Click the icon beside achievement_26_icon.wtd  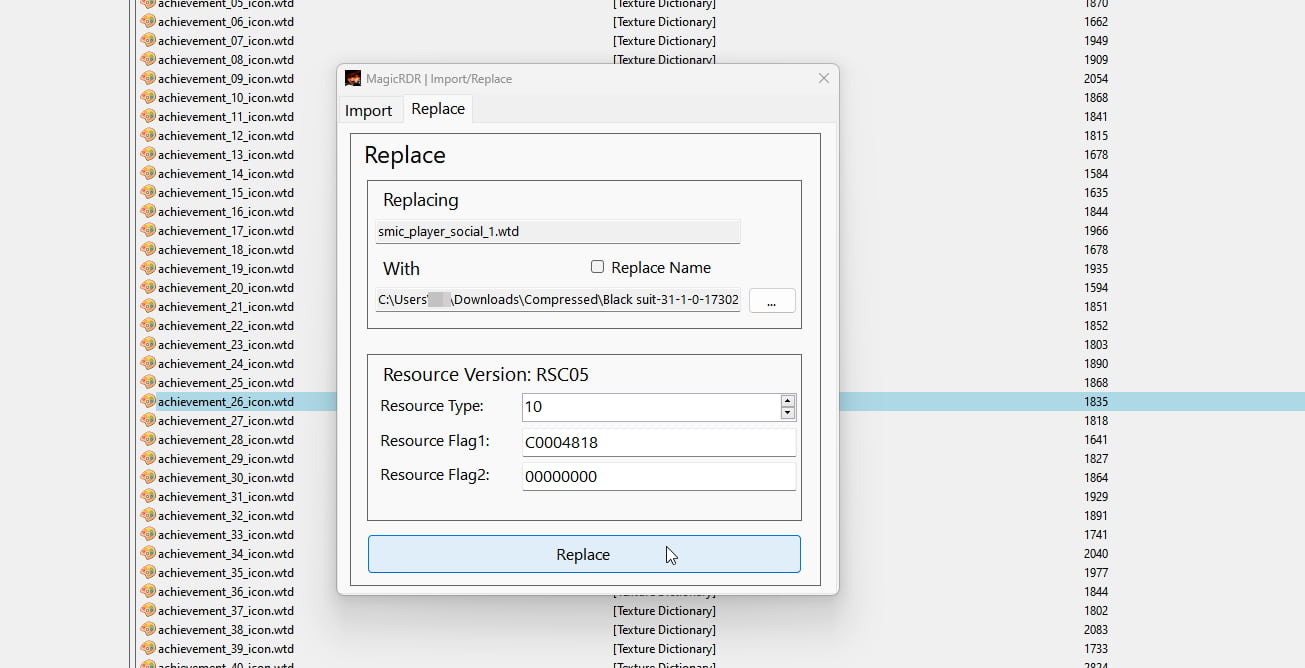(148, 401)
